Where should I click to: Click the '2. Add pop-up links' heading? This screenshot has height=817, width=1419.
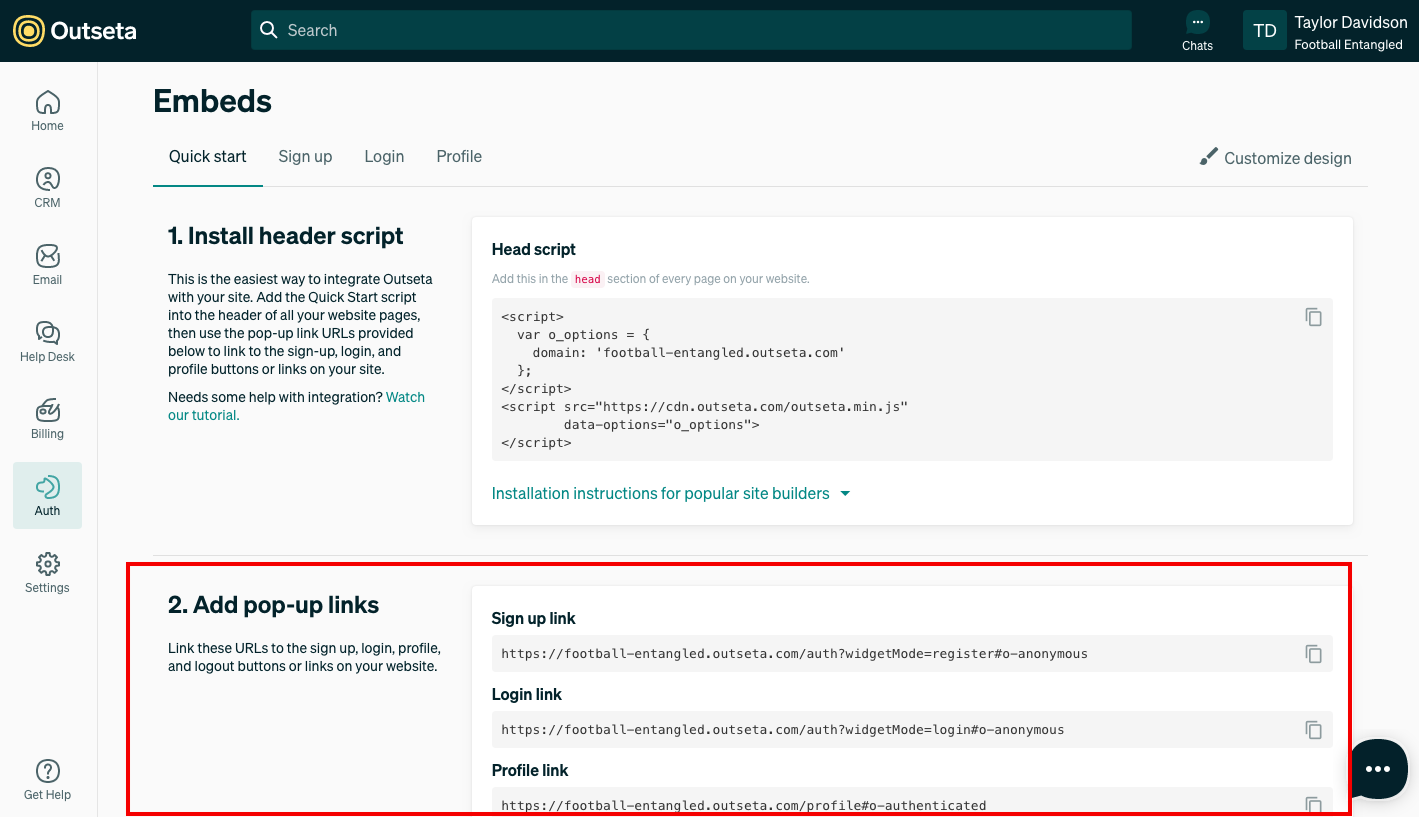[273, 605]
